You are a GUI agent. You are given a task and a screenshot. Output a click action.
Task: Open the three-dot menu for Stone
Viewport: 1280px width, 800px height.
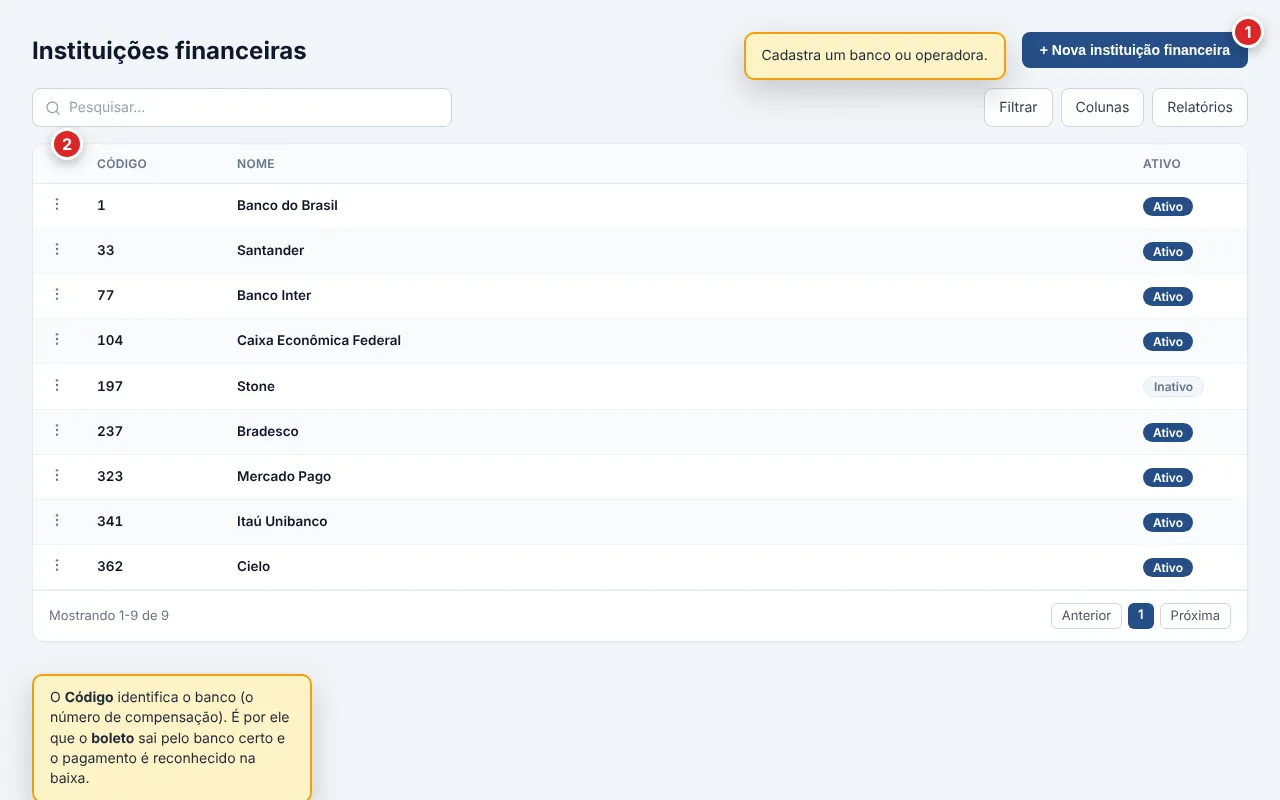[57, 385]
